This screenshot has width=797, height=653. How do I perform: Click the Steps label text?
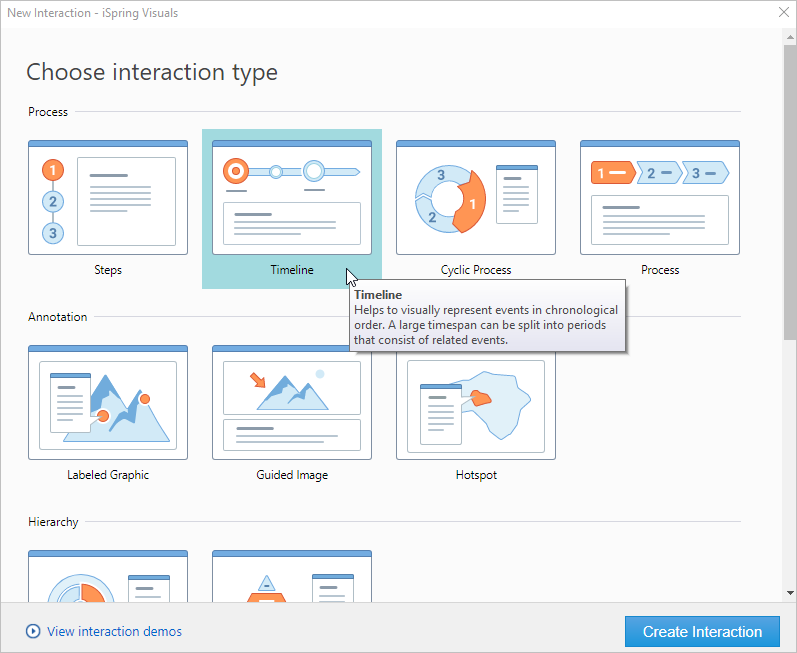(x=108, y=270)
